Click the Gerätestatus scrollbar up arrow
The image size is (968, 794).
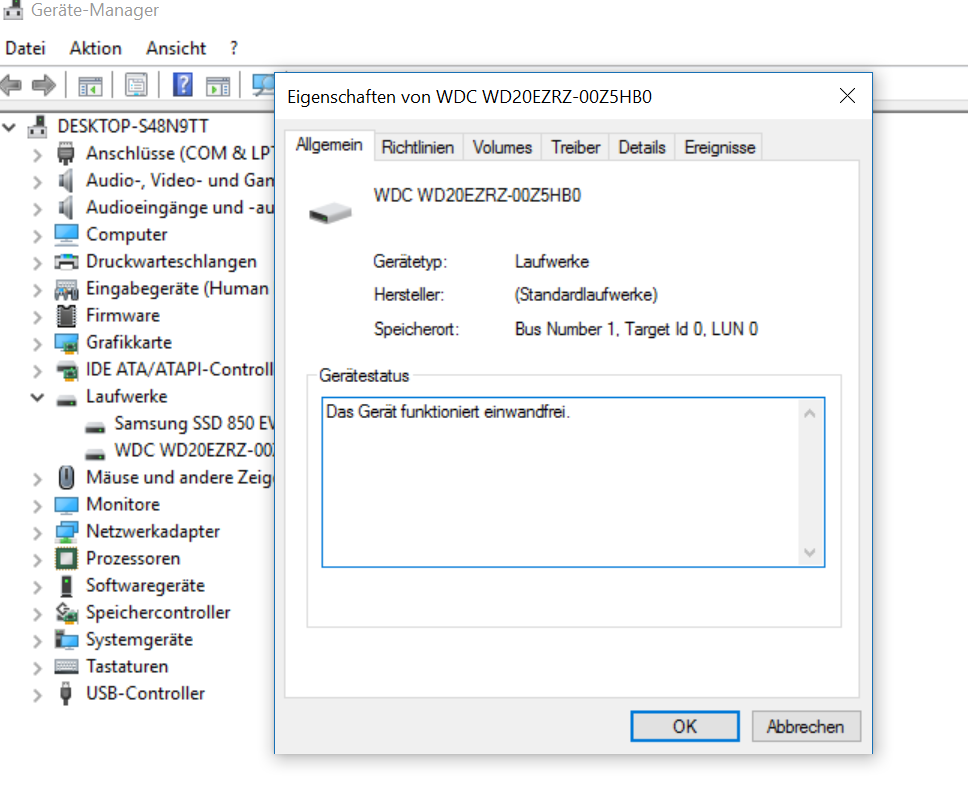[x=810, y=414]
